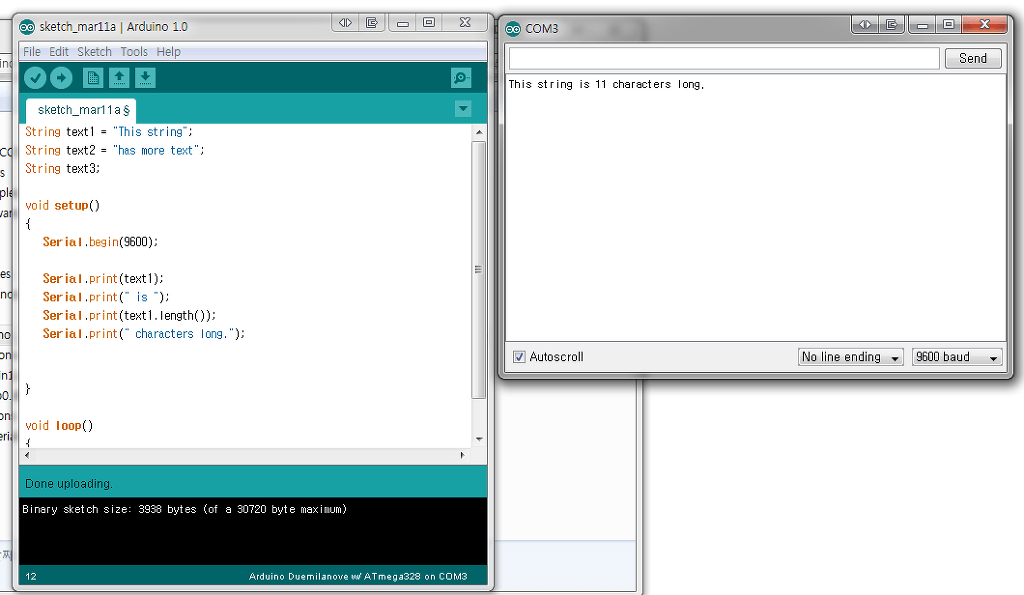Image resolution: width=1024 pixels, height=595 pixels.
Task: Click the Verify sketch checkmark icon
Action: 35,78
